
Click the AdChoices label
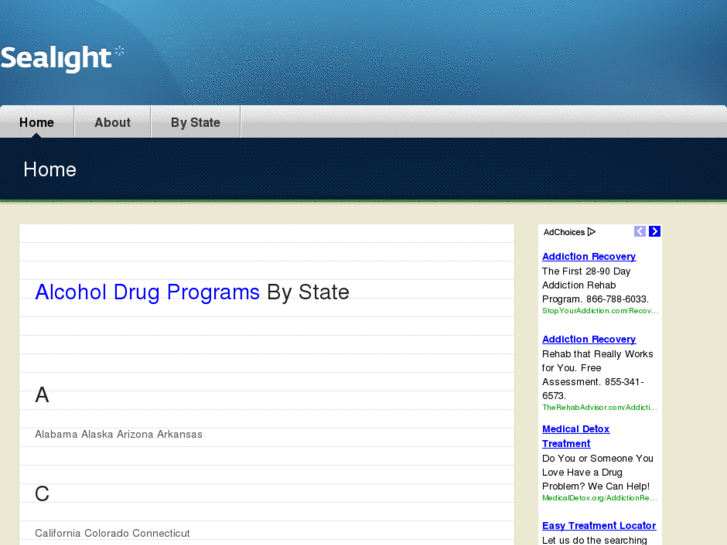point(564,232)
